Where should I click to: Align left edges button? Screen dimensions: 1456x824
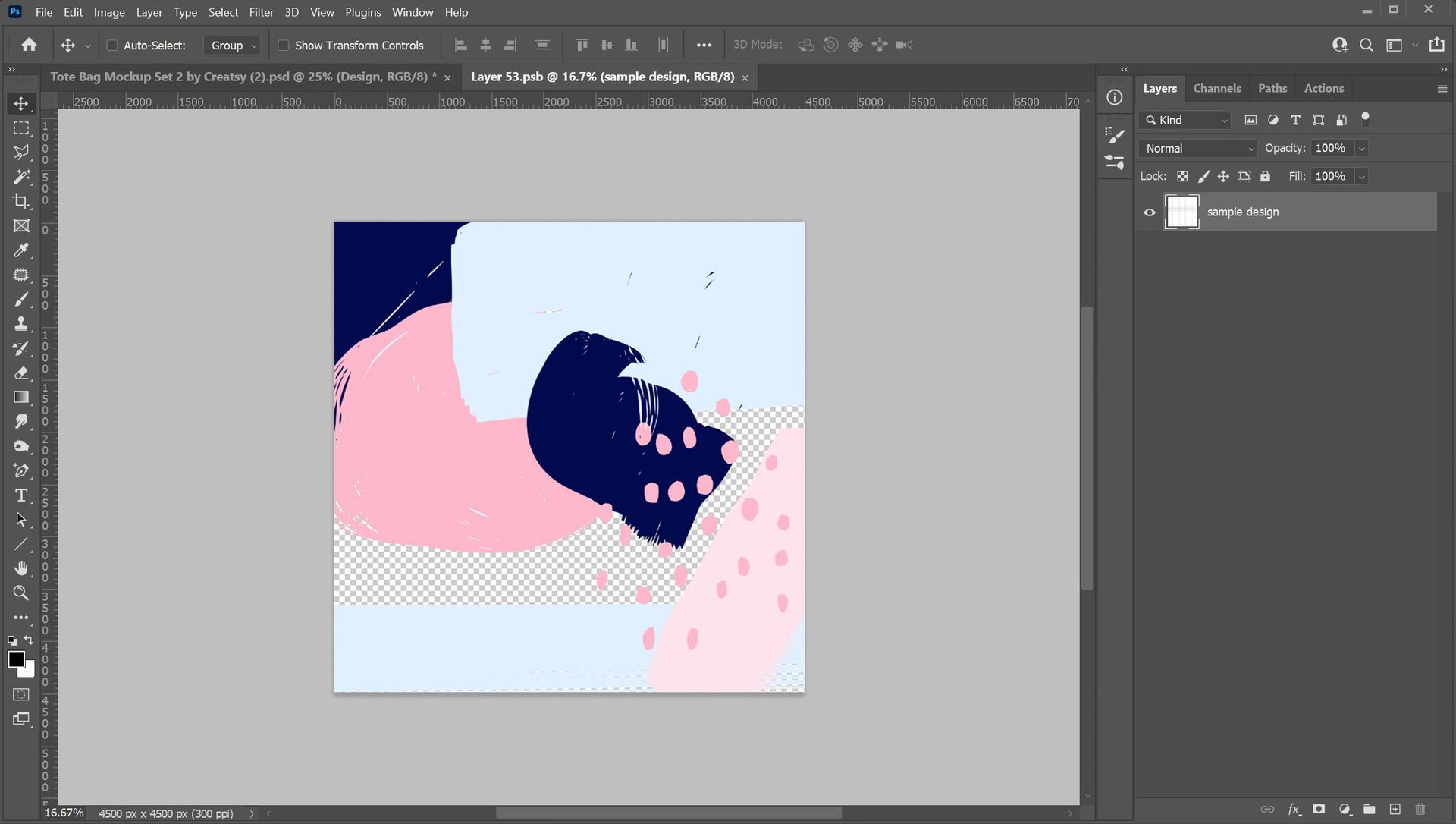[460, 45]
